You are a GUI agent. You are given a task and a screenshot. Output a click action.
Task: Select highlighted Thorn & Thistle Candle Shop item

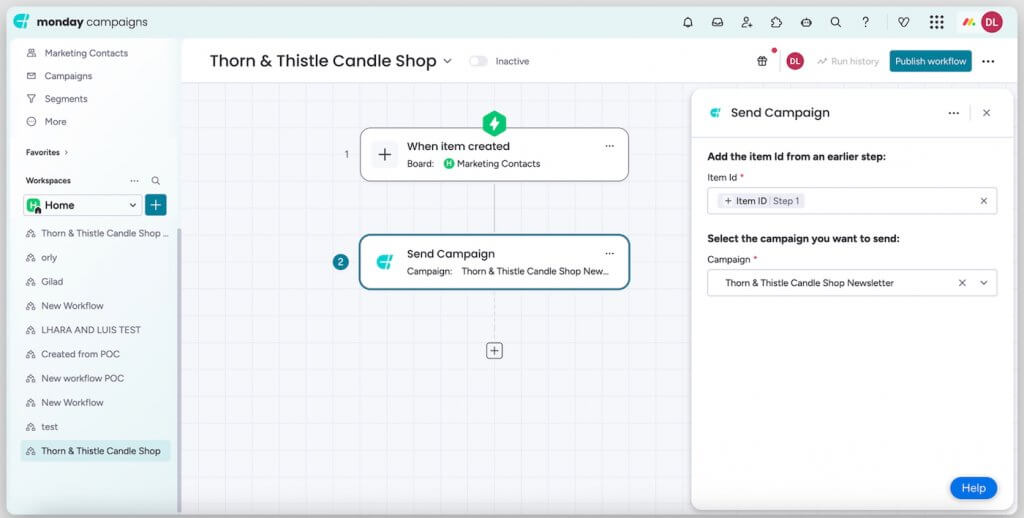point(95,451)
